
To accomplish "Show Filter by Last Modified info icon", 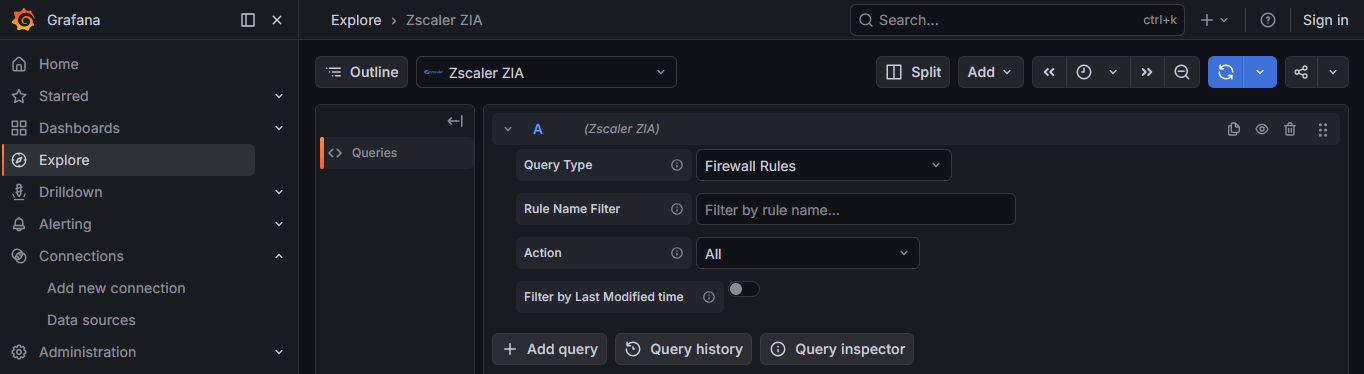I will tap(709, 297).
